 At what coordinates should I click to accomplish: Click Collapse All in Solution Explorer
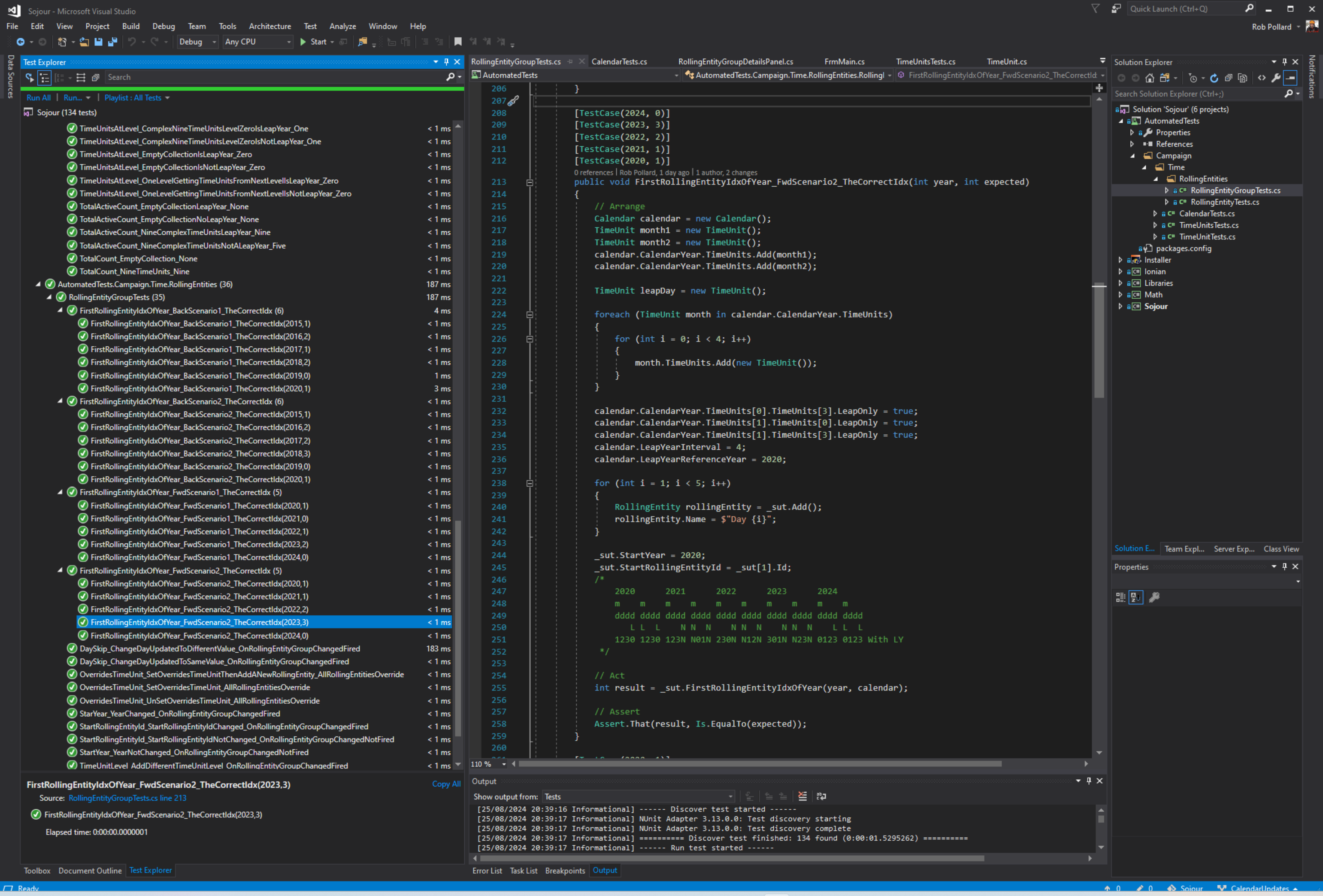tap(1229, 78)
